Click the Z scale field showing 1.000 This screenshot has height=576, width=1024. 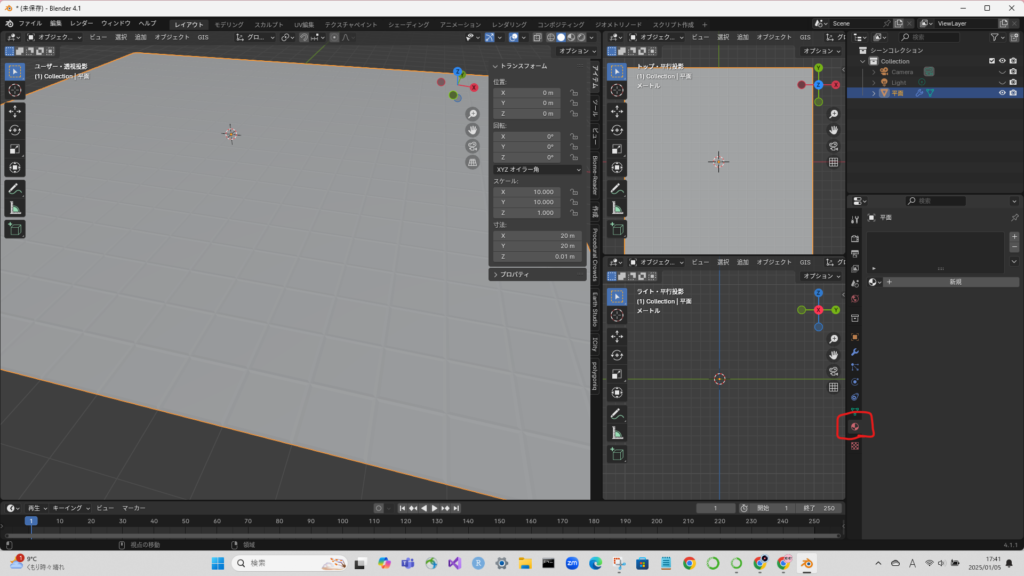coord(529,212)
